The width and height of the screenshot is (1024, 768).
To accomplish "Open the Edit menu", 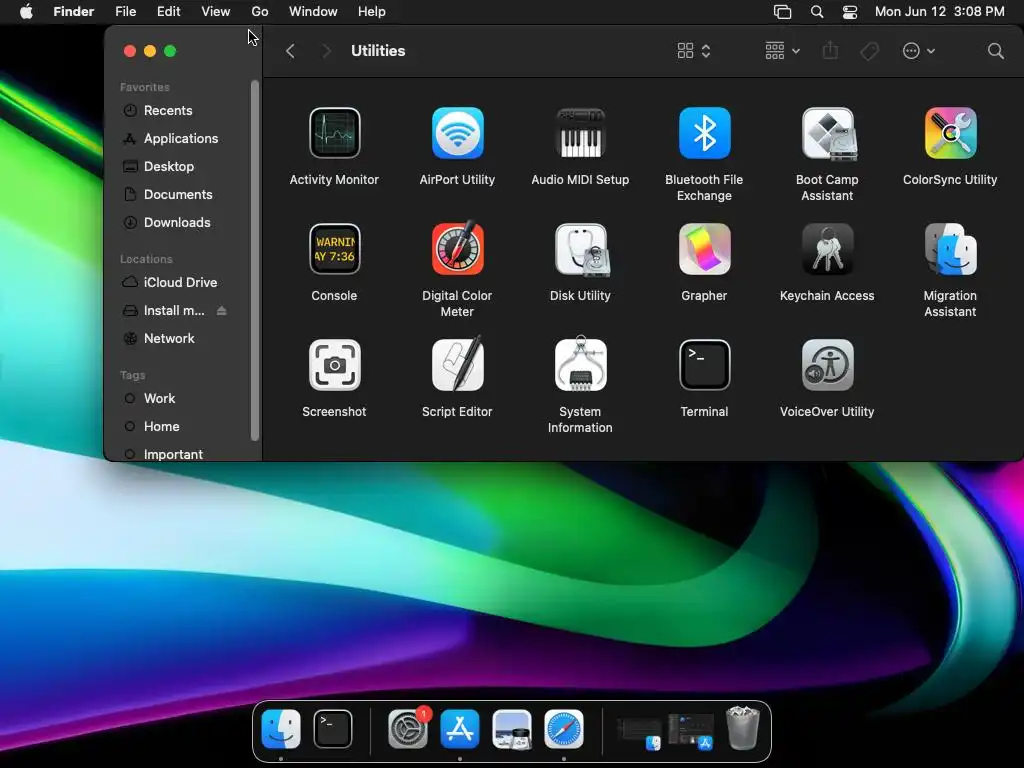I will point(168,12).
